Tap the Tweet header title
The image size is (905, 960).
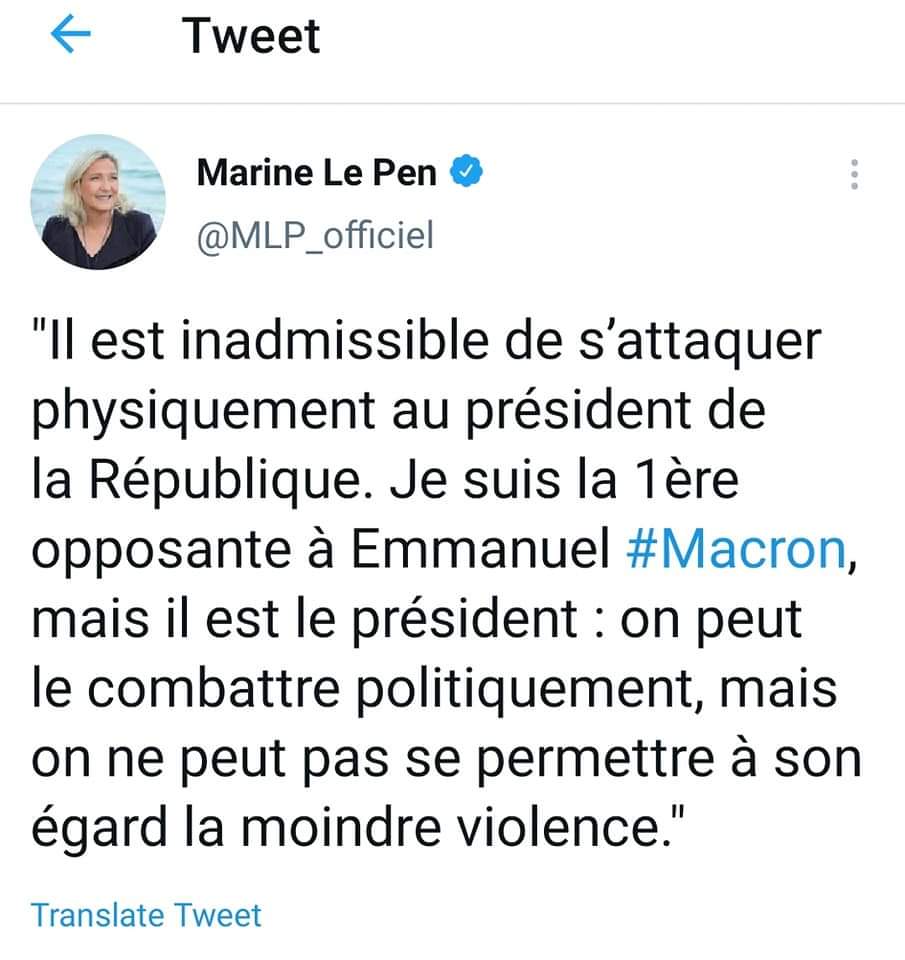click(x=251, y=36)
